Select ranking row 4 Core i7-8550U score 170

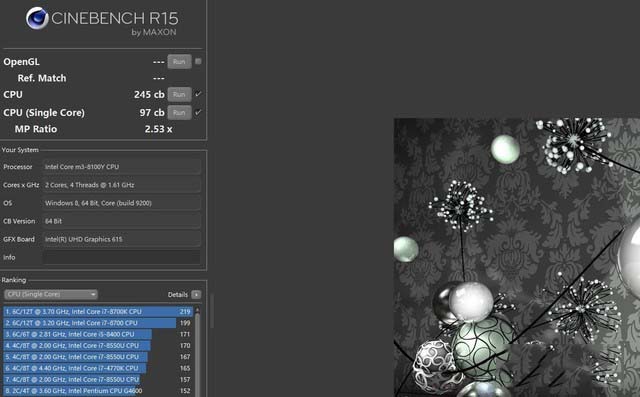pyautogui.click(x=98, y=346)
